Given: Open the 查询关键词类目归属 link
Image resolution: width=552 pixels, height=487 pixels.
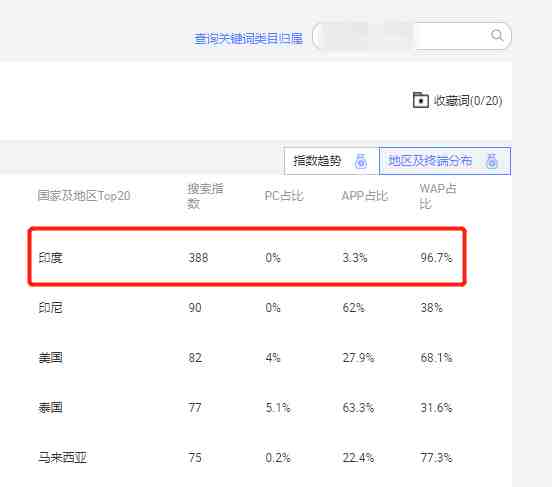Looking at the screenshot, I should pyautogui.click(x=249, y=39).
